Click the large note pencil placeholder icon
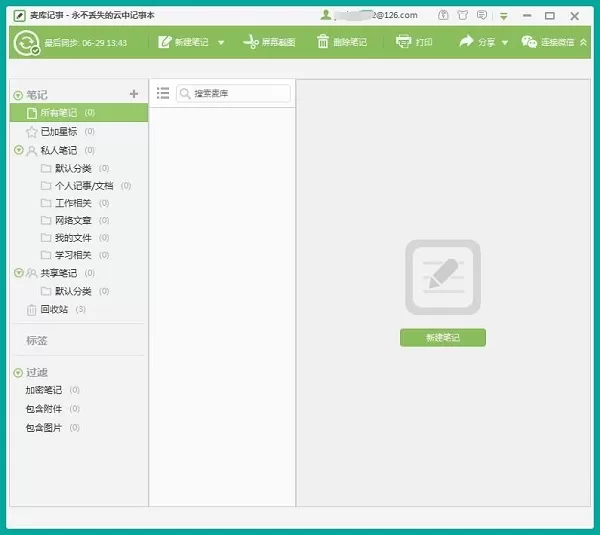Image resolution: width=600 pixels, height=535 pixels. point(443,277)
